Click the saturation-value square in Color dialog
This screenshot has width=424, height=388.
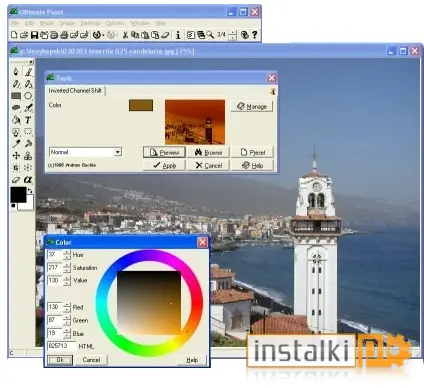(149, 303)
